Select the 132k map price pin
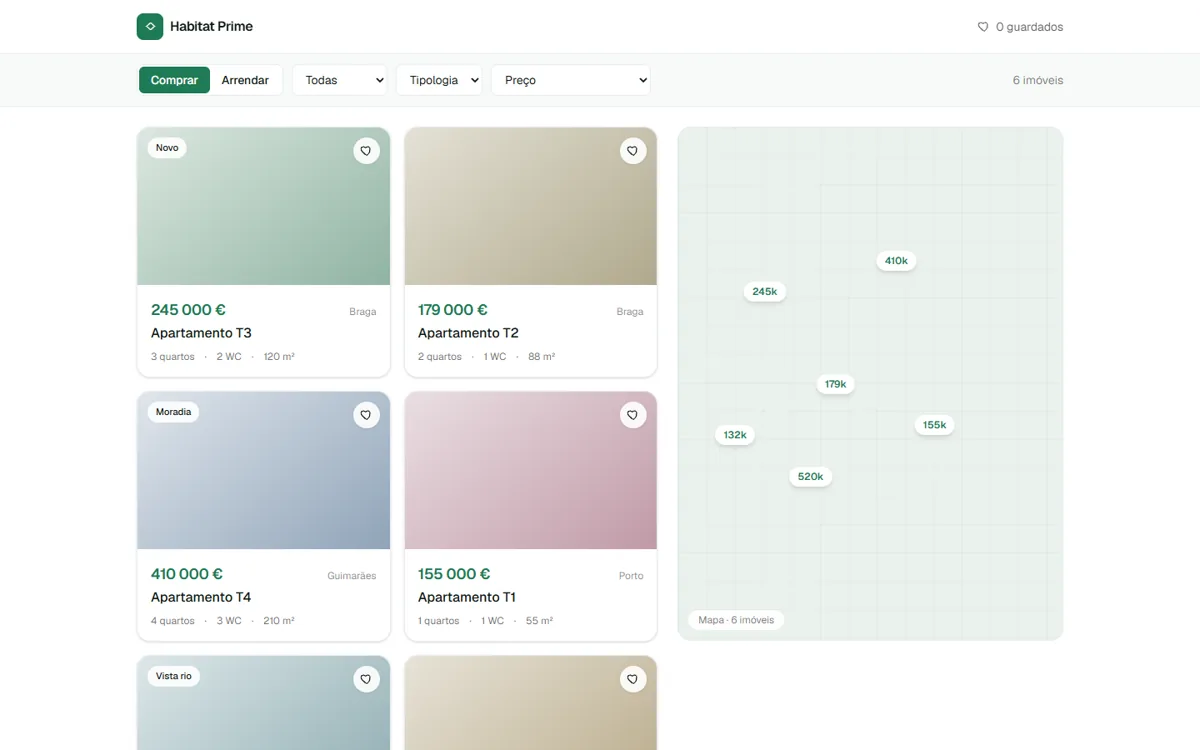 point(735,435)
